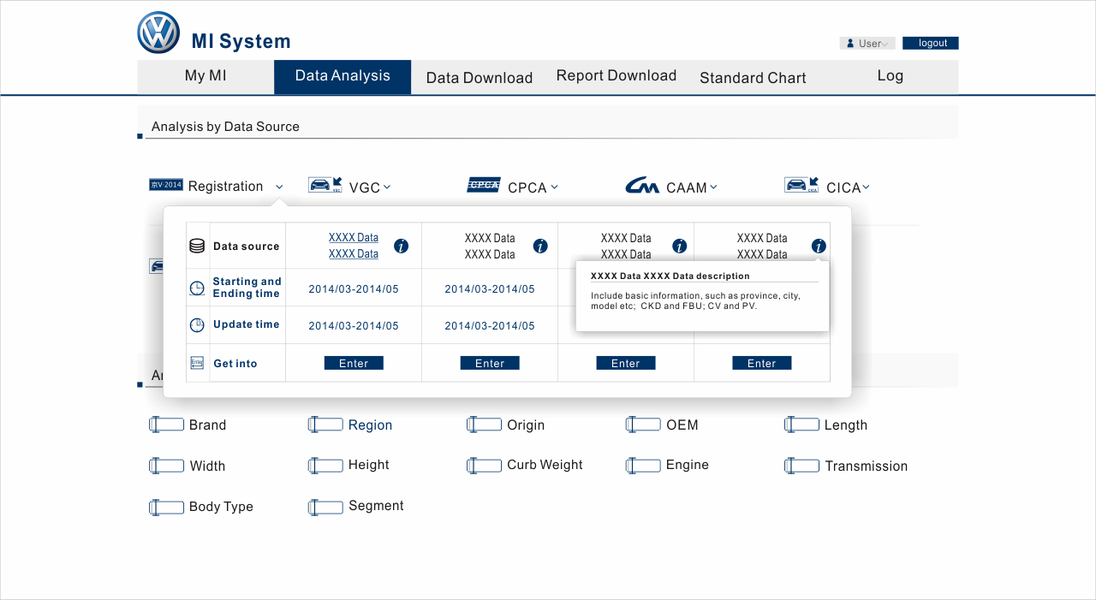This screenshot has width=1096, height=600.
Task: Click the Brand dimension icon
Action: (166, 424)
